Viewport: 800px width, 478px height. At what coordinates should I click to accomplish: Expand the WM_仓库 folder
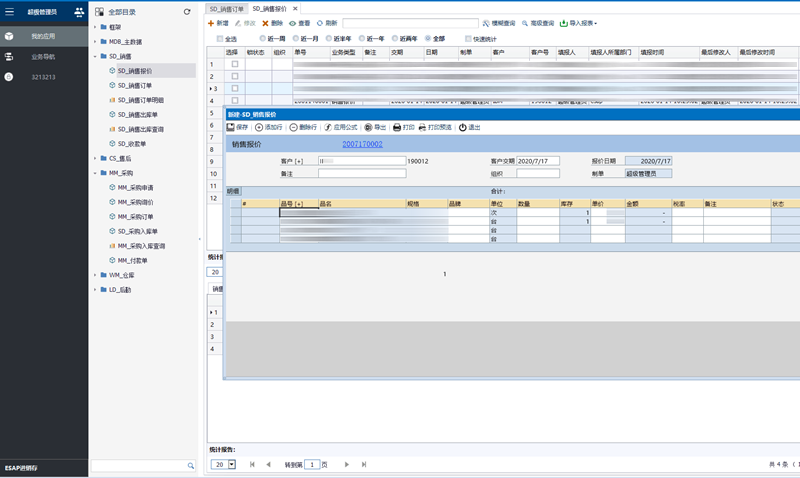coord(95,275)
